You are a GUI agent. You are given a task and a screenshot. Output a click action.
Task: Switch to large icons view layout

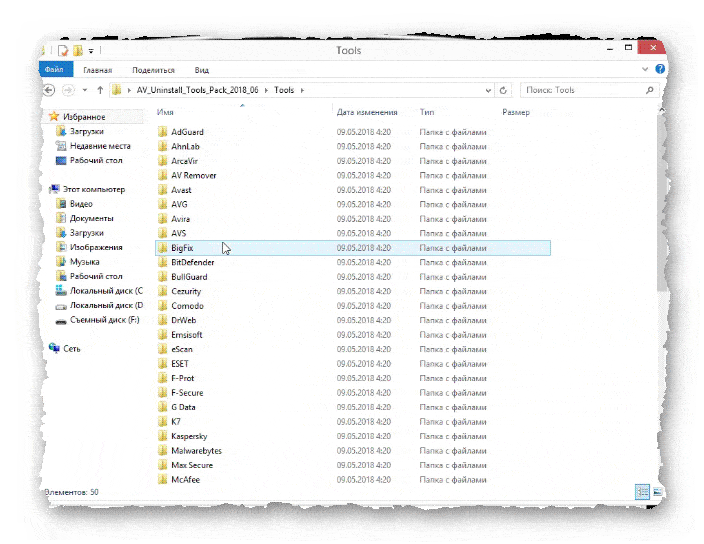[657, 492]
